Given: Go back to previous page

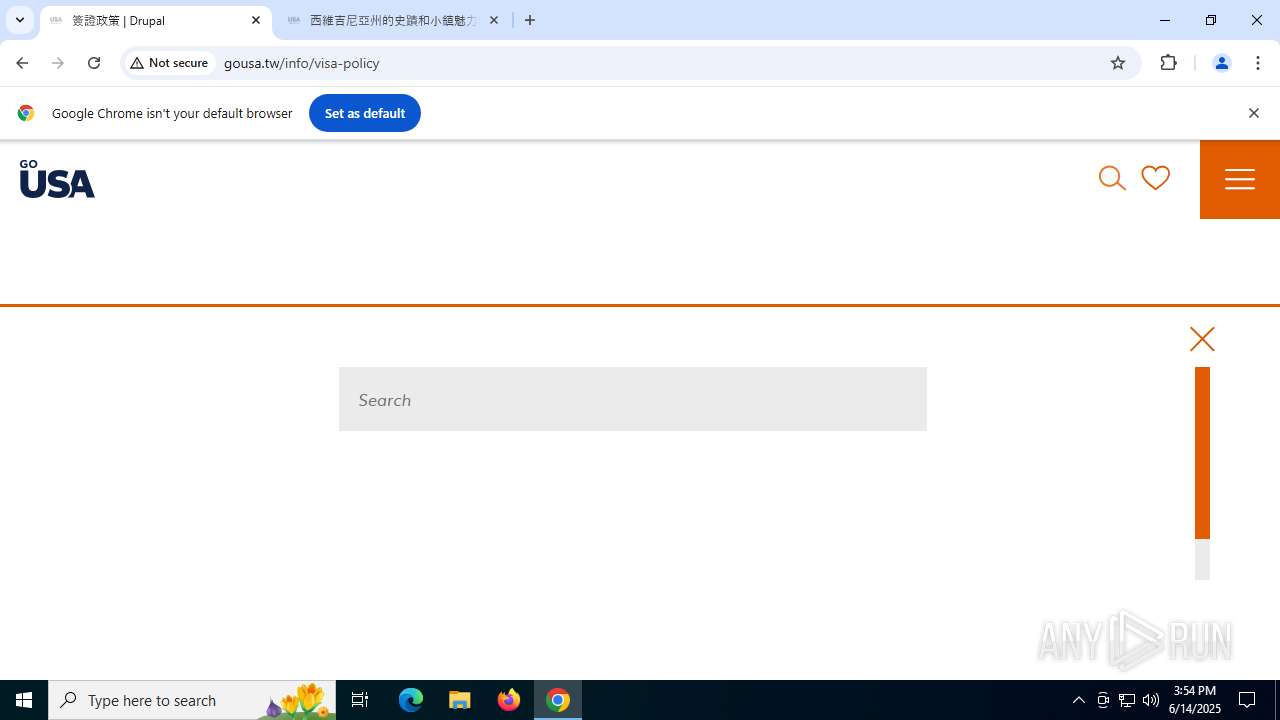Looking at the screenshot, I should tap(22, 63).
